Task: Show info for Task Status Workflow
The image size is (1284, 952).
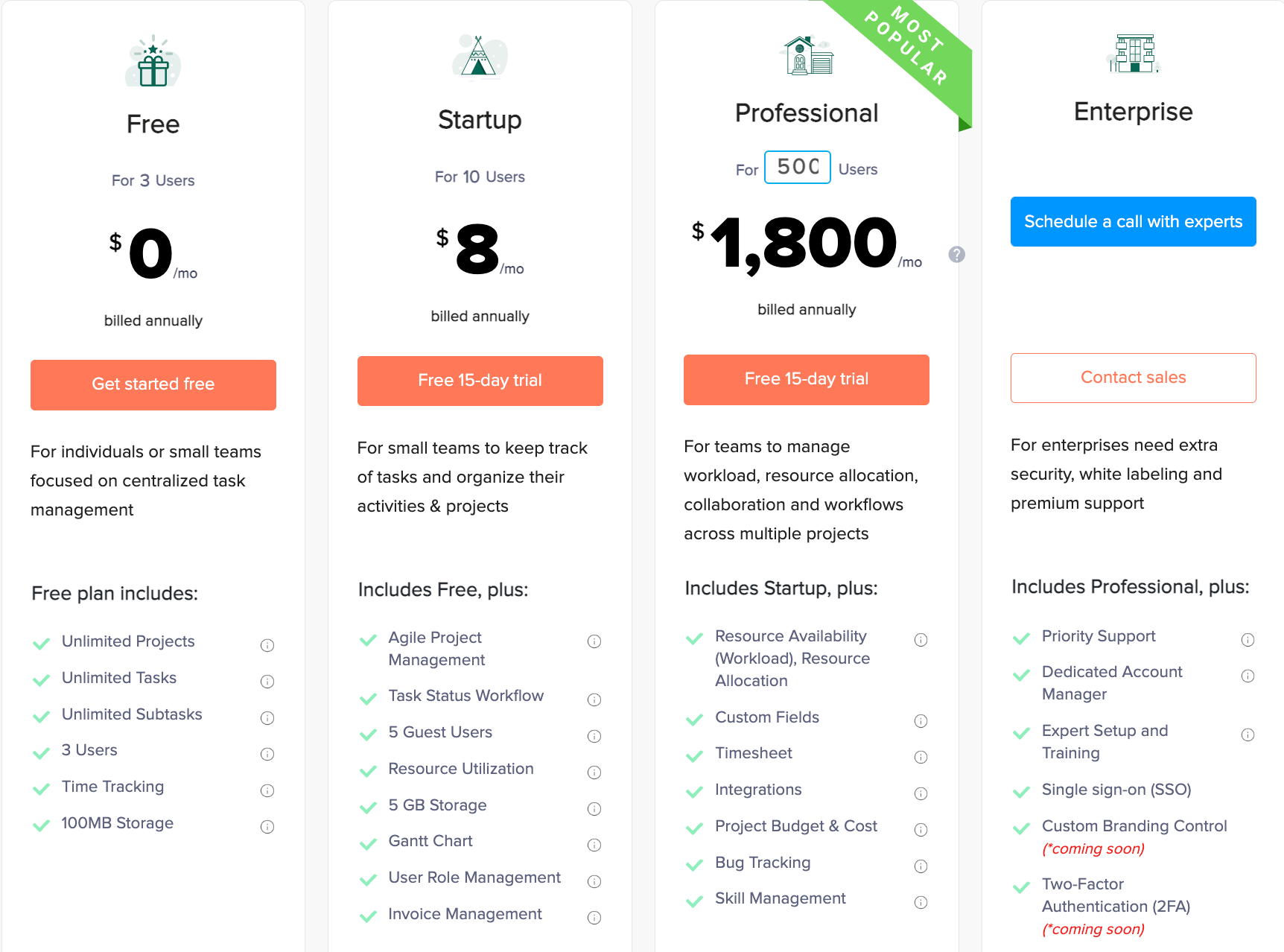Action: pos(594,699)
